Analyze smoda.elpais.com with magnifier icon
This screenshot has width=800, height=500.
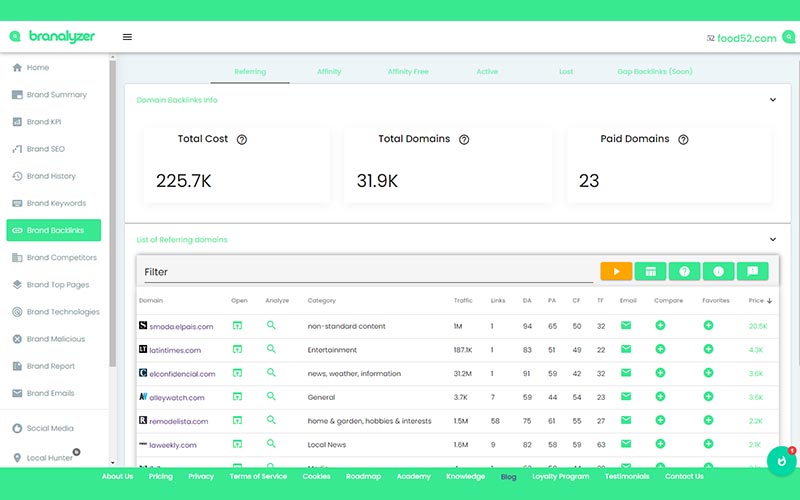pos(271,325)
